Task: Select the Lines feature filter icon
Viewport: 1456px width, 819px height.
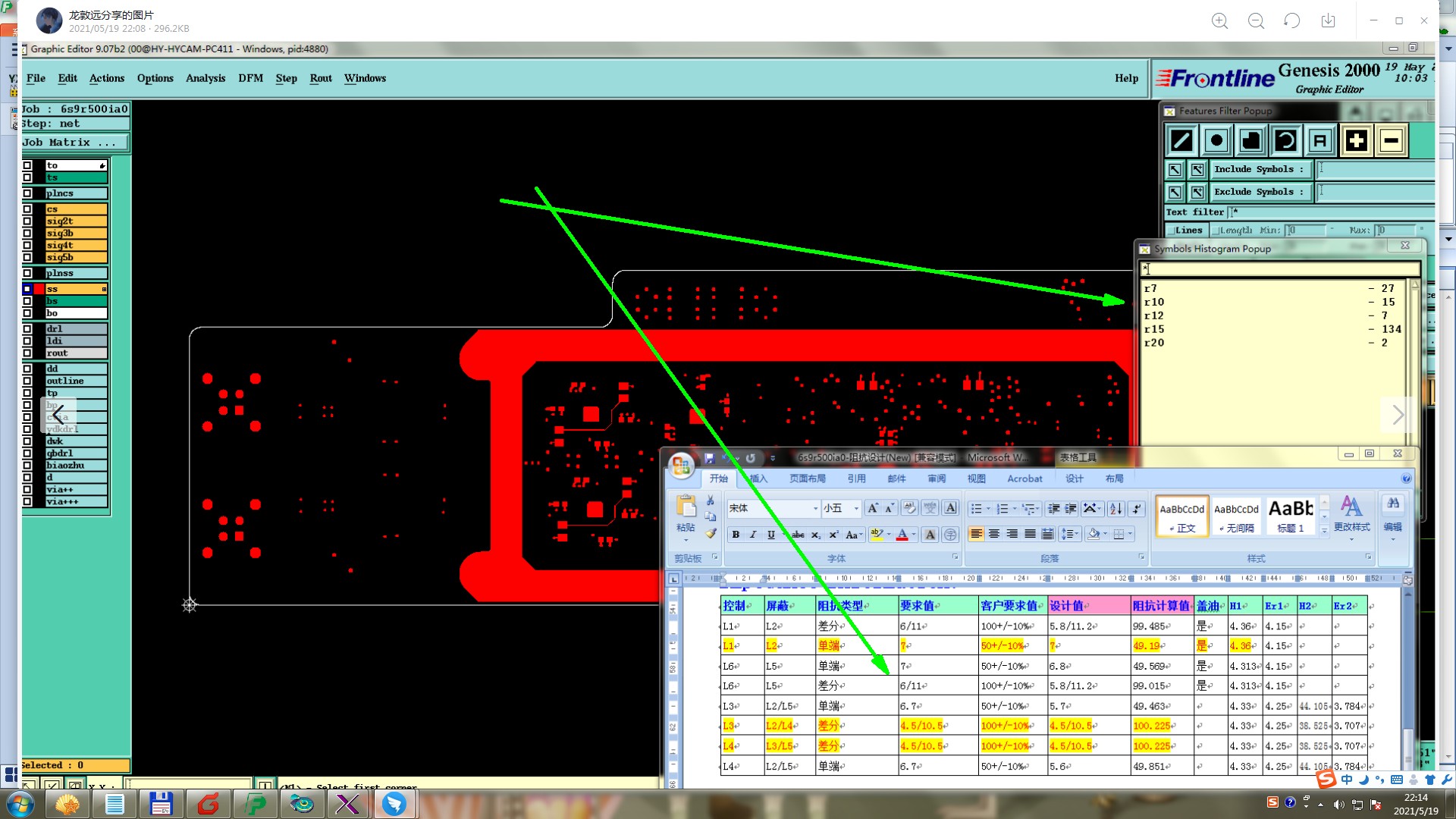Action: tap(1181, 140)
